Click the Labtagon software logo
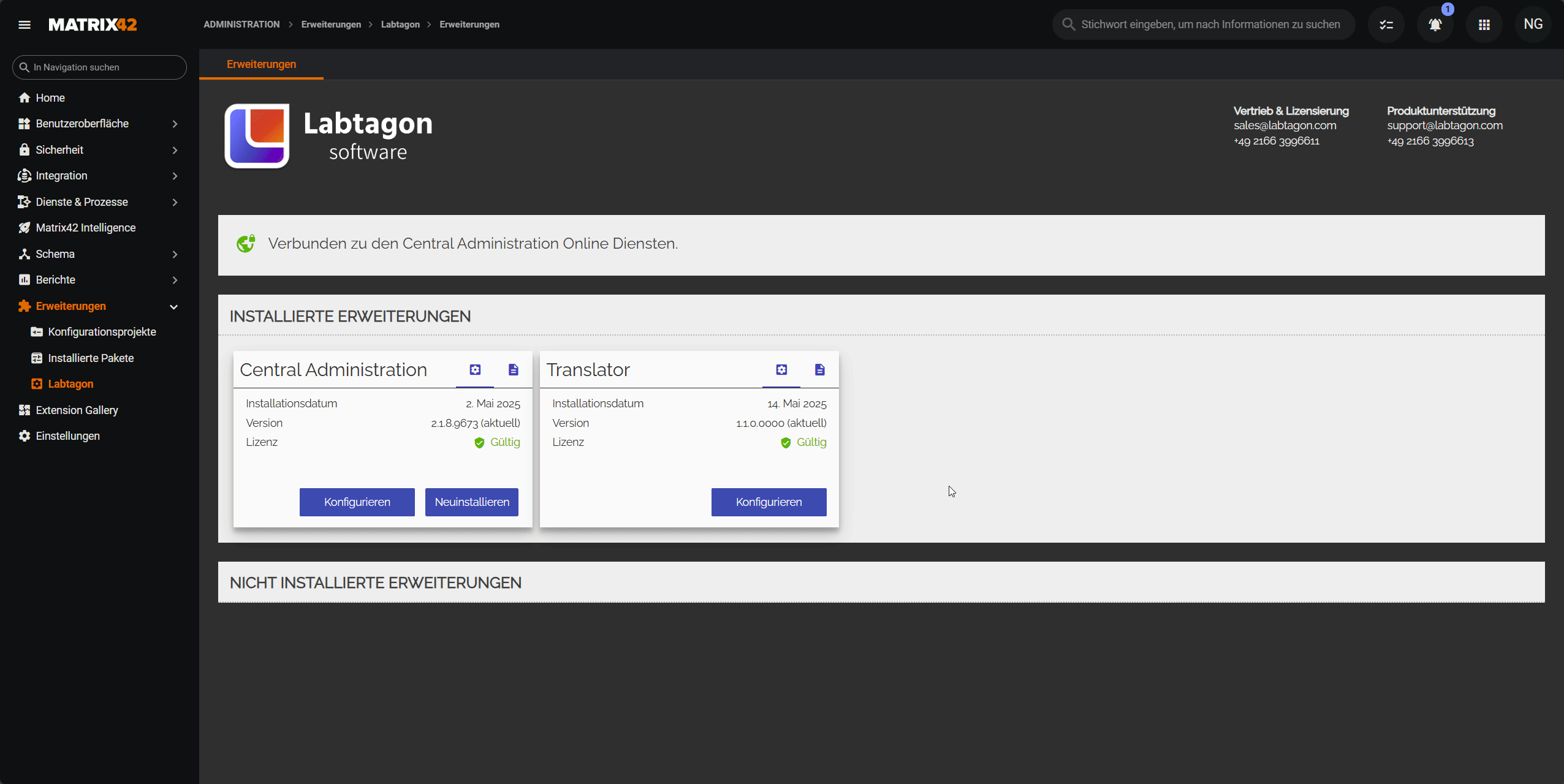This screenshot has width=1564, height=784. 329,136
